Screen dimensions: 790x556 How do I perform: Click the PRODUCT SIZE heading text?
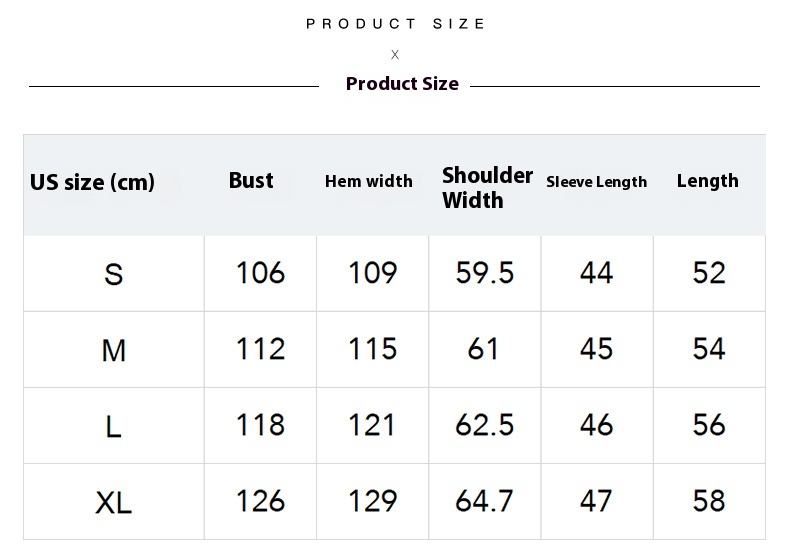[x=396, y=24]
